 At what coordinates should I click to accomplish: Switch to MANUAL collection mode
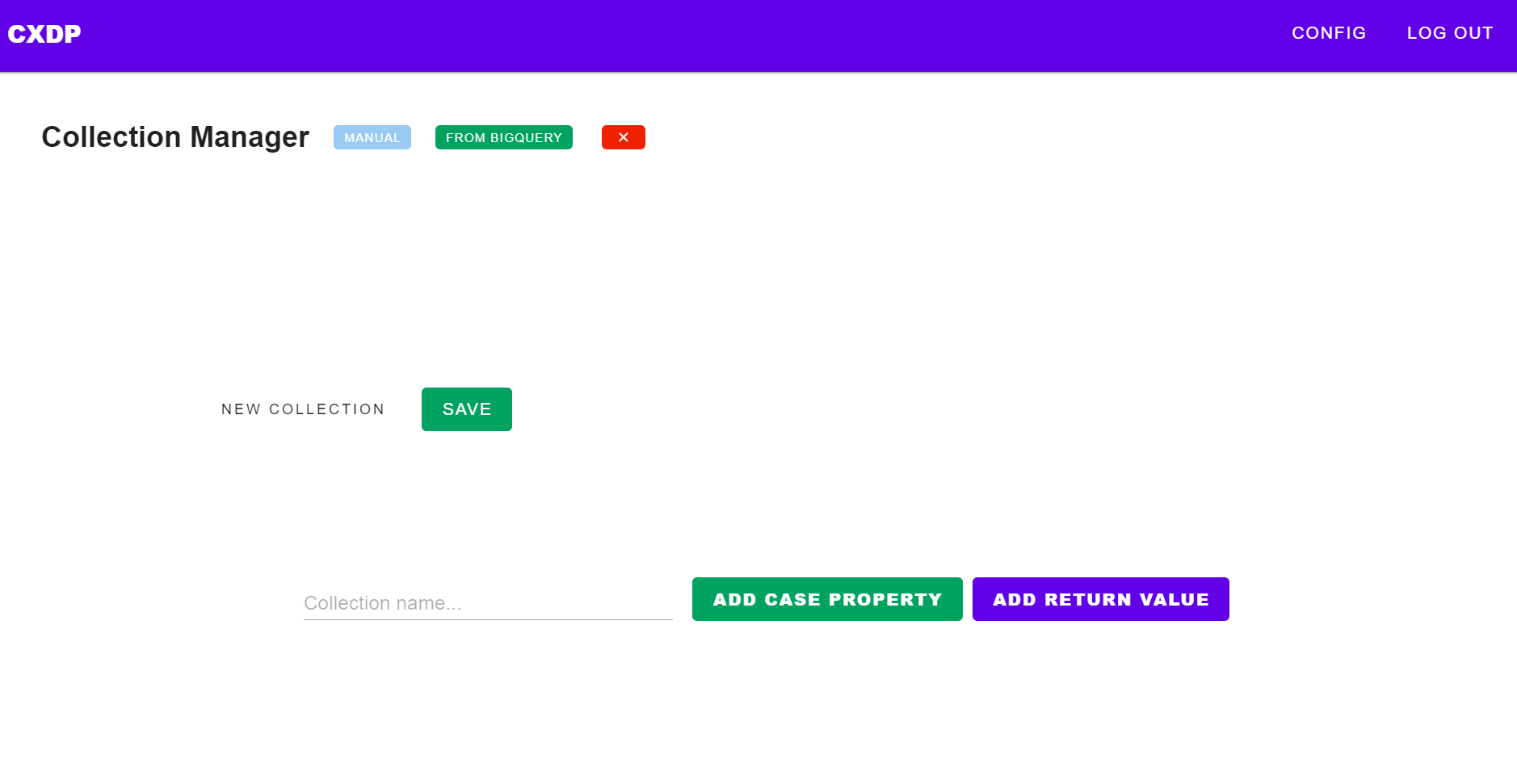372,137
